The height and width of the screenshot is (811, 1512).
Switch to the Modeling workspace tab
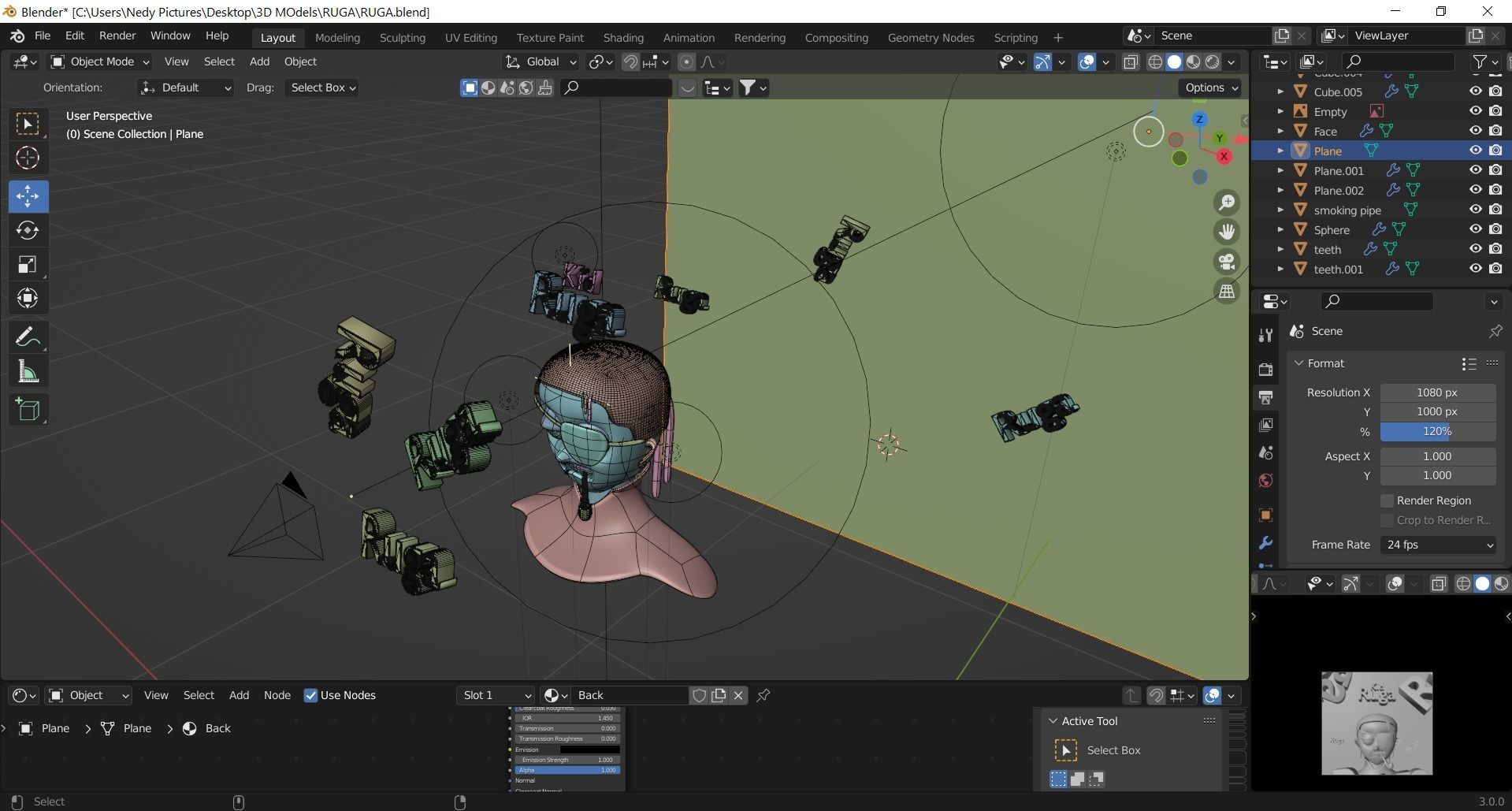pos(337,38)
